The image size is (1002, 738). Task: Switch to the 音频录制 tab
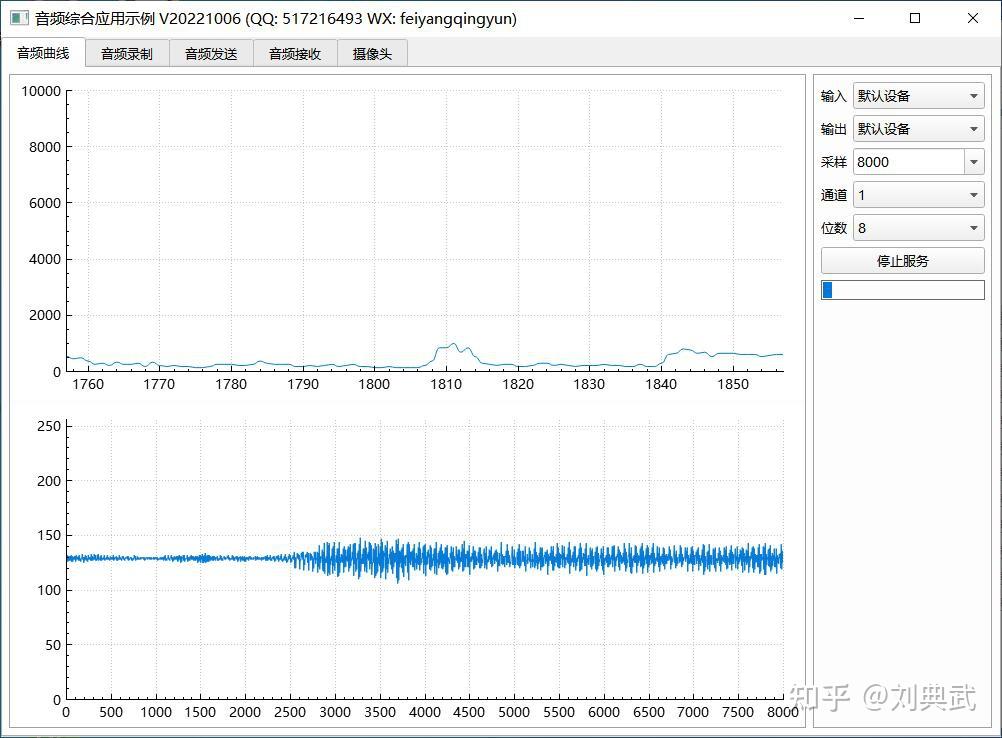click(x=126, y=53)
